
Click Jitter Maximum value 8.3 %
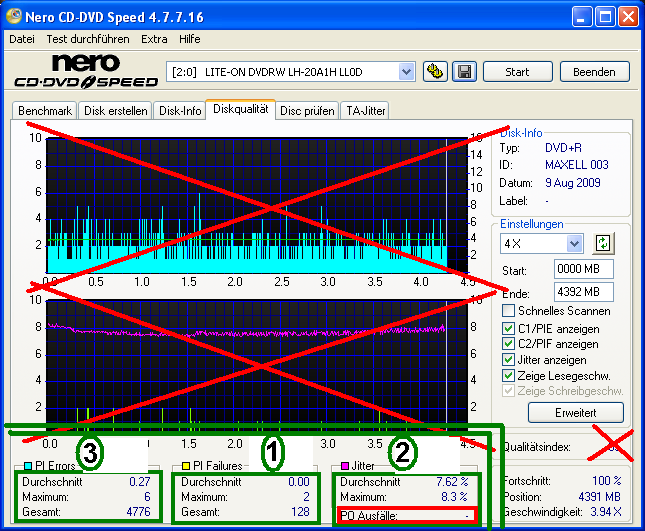[455, 497]
